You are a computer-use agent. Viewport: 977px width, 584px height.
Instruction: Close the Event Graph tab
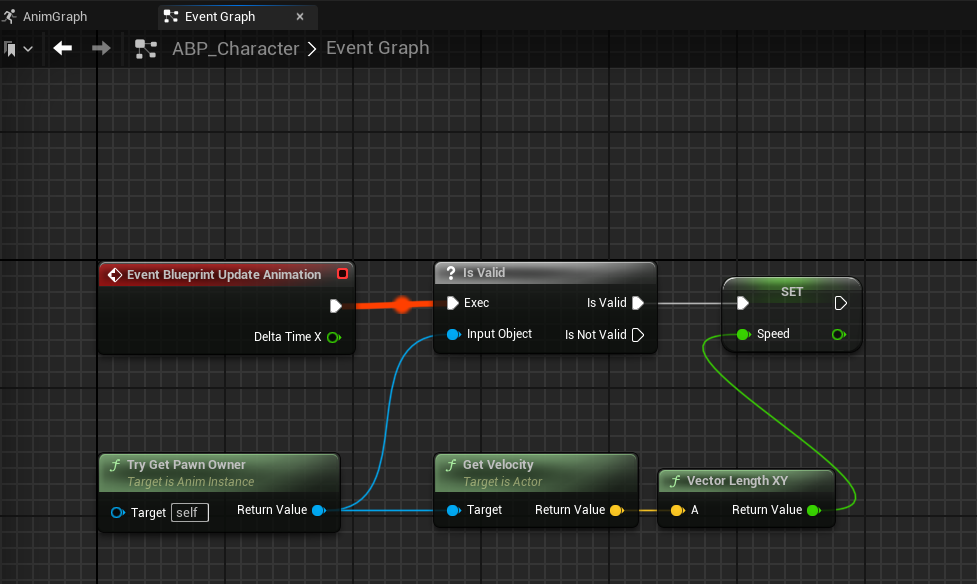click(x=300, y=17)
